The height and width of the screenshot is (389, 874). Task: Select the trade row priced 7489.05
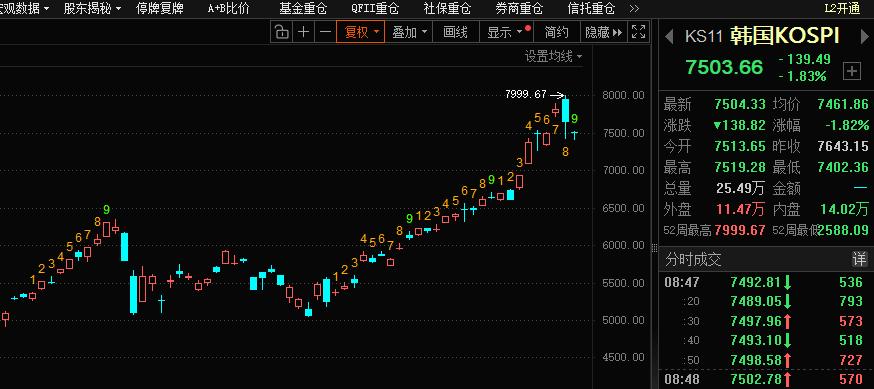click(x=765, y=302)
